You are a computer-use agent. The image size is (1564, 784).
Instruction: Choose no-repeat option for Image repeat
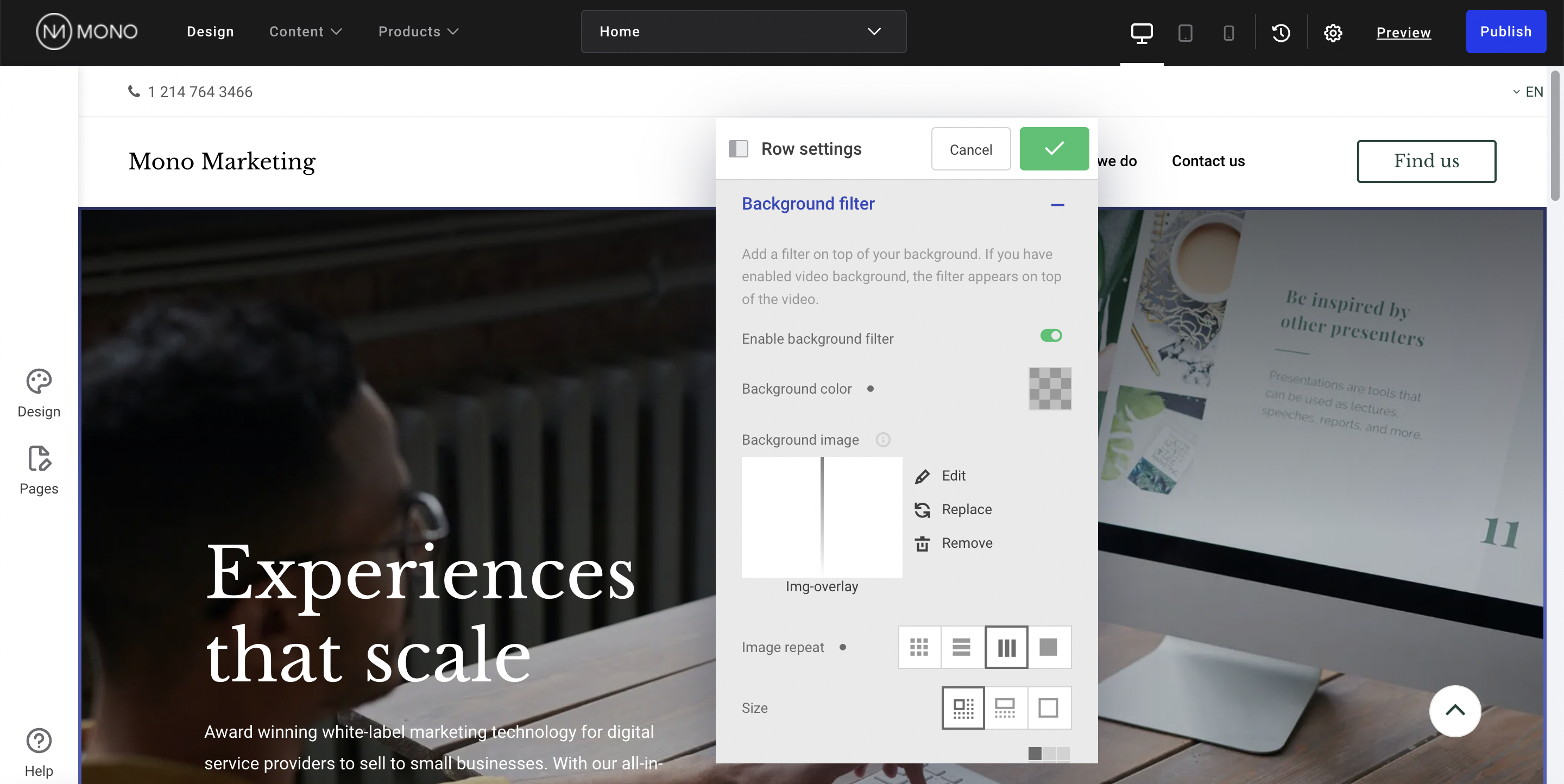(1049, 647)
